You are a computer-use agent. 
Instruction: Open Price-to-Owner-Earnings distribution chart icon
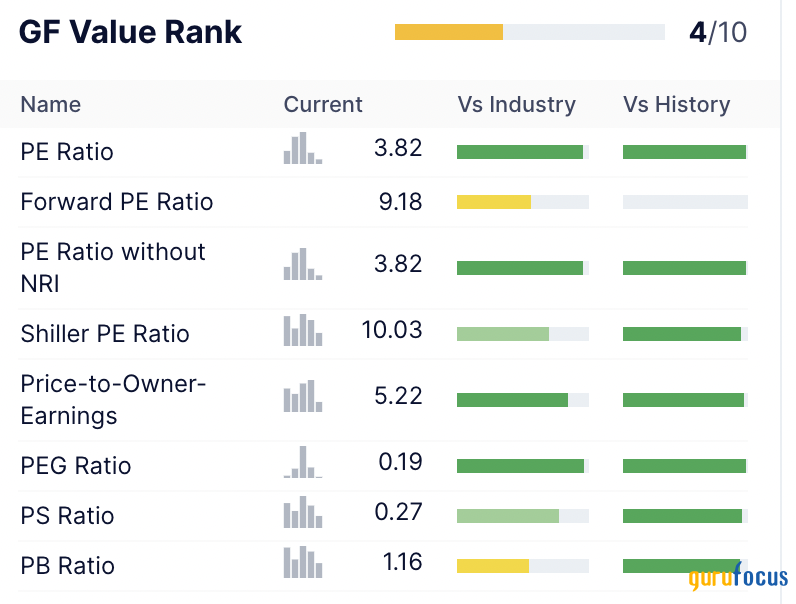(x=302, y=397)
